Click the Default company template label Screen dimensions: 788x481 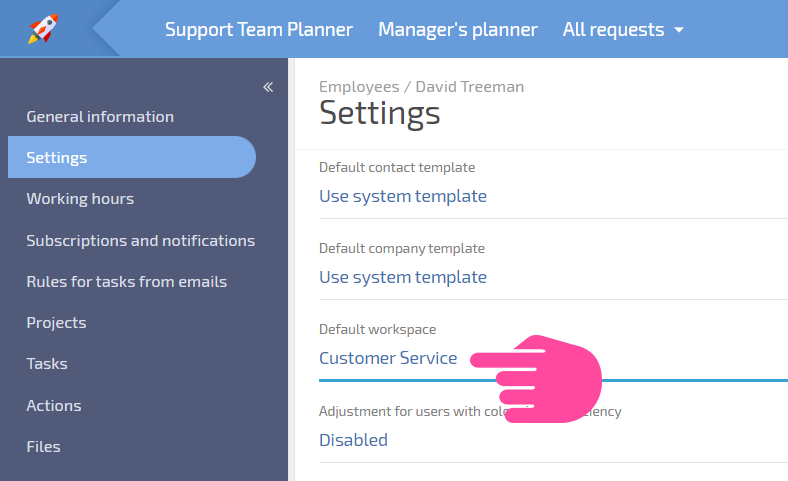402,248
